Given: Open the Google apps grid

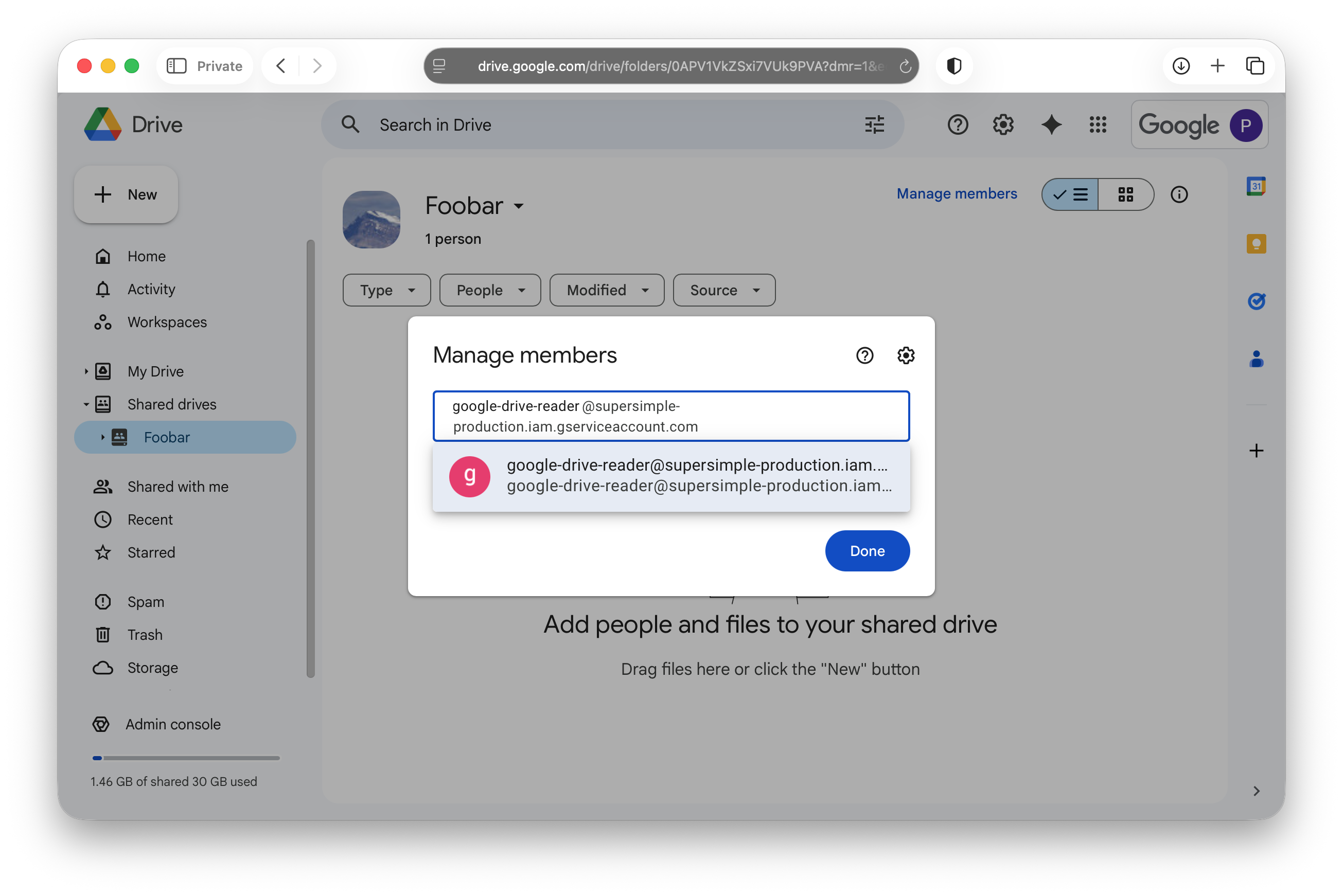Looking at the screenshot, I should [1097, 124].
